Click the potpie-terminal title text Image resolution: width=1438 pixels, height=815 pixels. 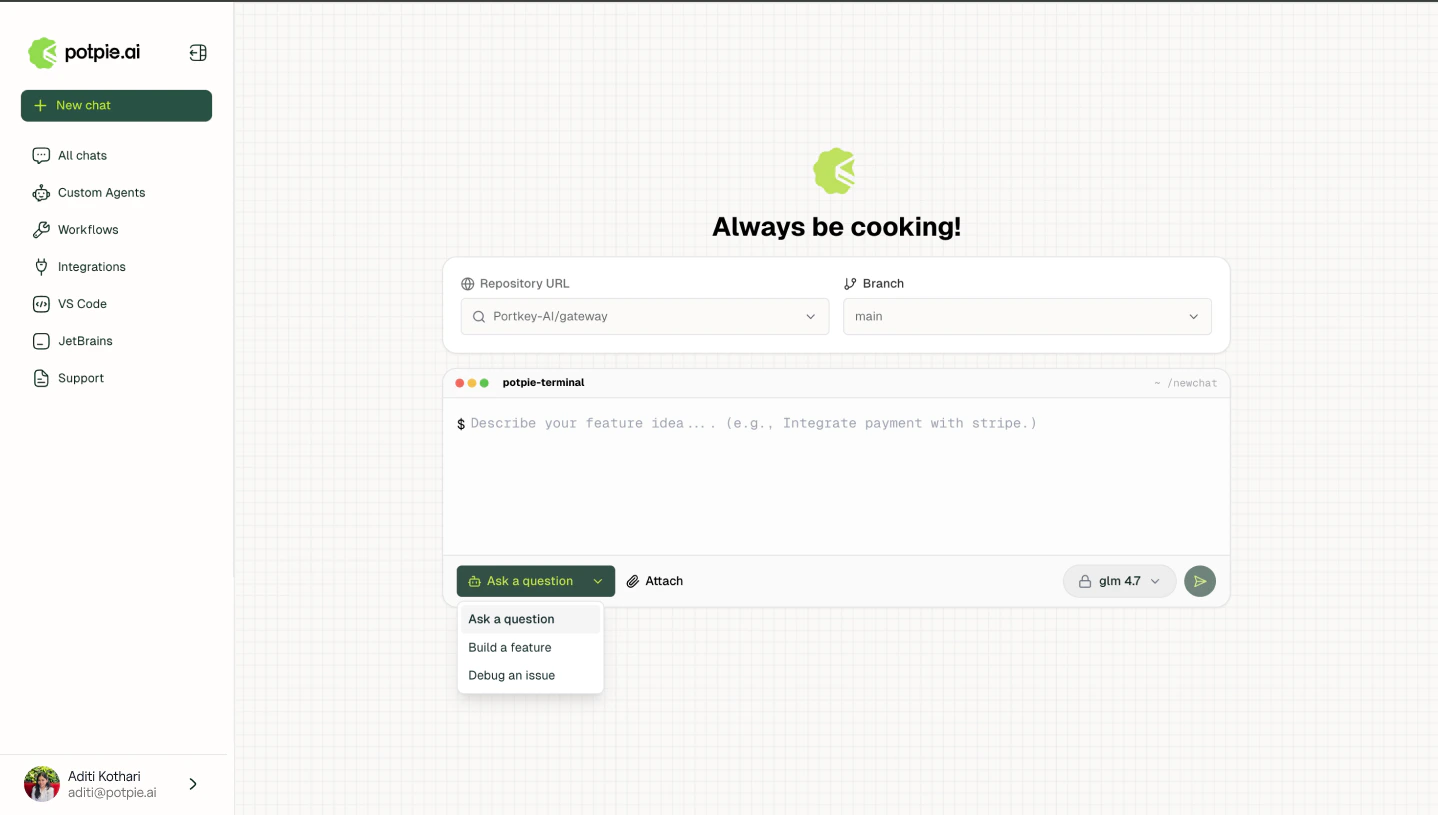point(543,383)
